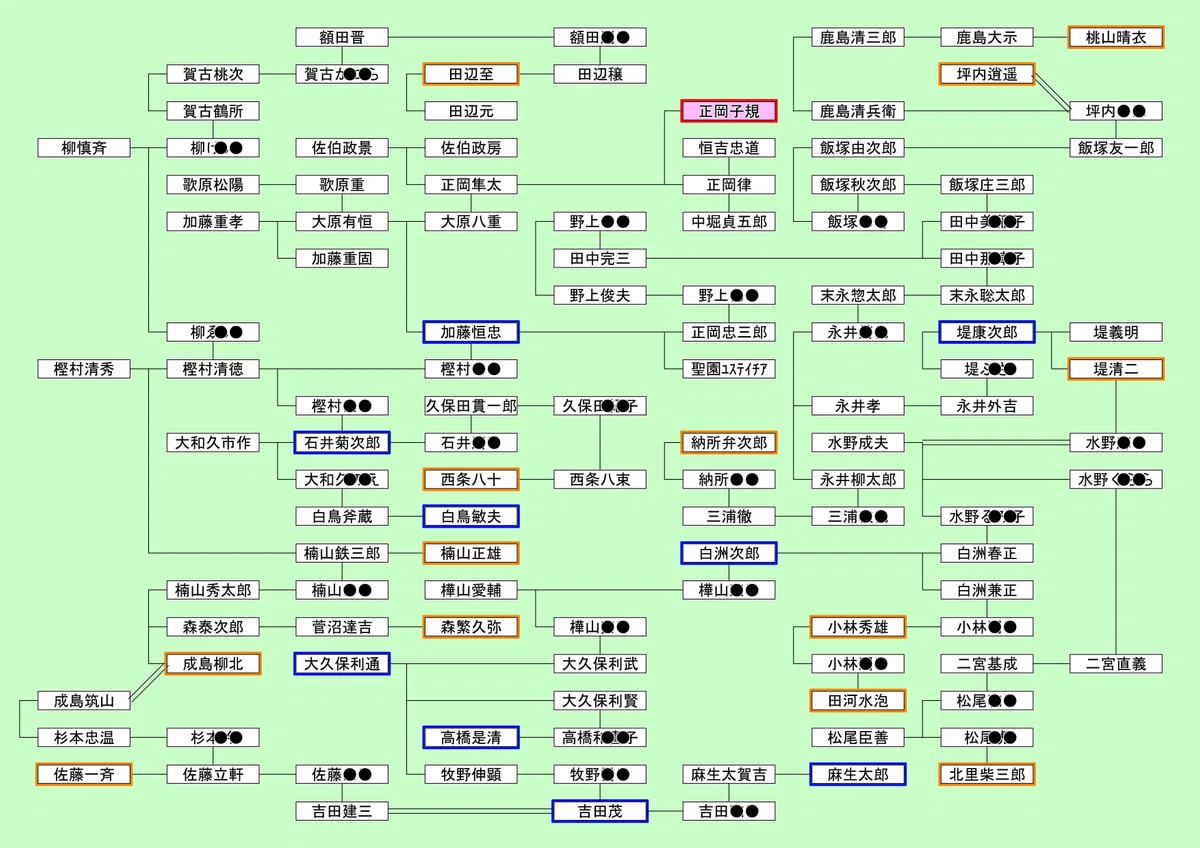Select the orange-bordered 田辺至 box
Viewport: 1200px width, 848px height.
coord(471,74)
